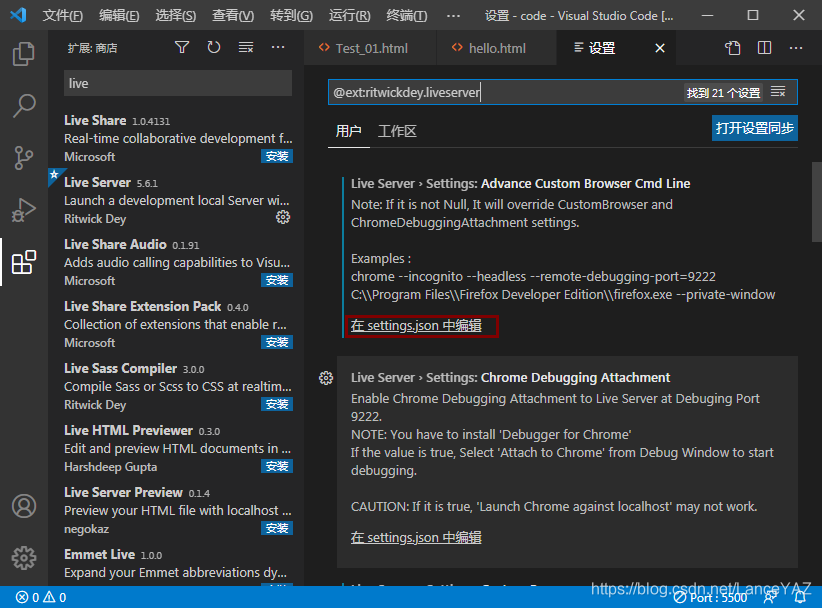This screenshot has height=608, width=822.
Task: Open the 查看(V) menu
Action: pos(233,16)
